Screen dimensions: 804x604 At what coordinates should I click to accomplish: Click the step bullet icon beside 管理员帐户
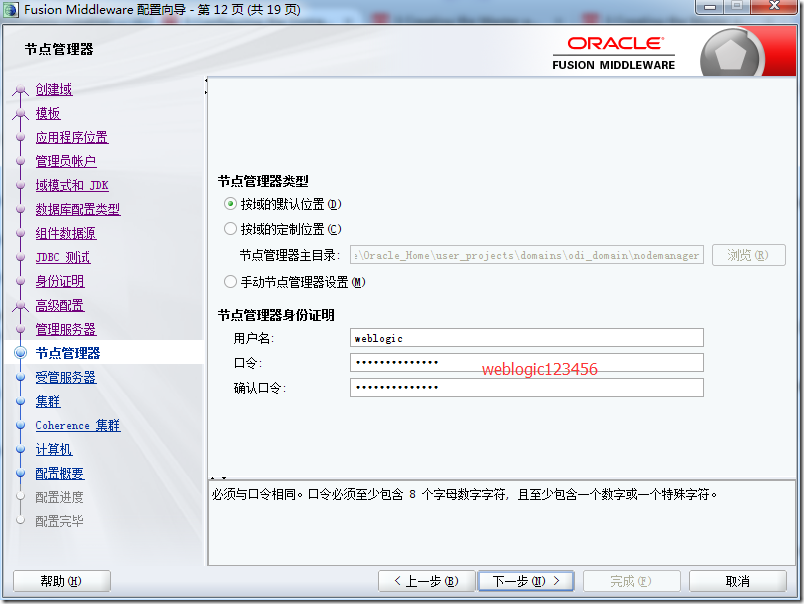pos(21,161)
